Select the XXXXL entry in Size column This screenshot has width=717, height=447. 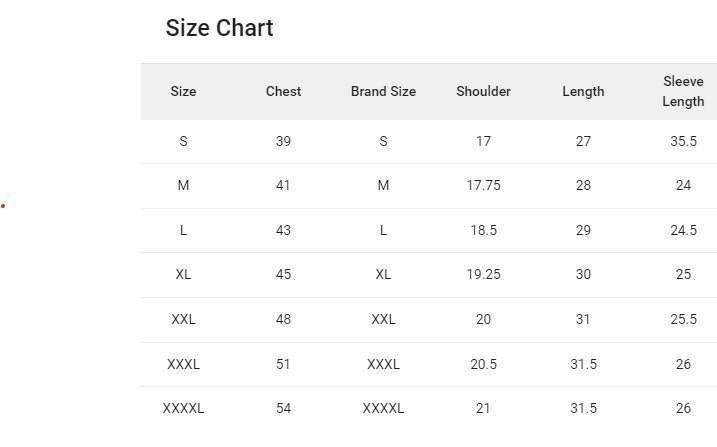tap(183, 408)
